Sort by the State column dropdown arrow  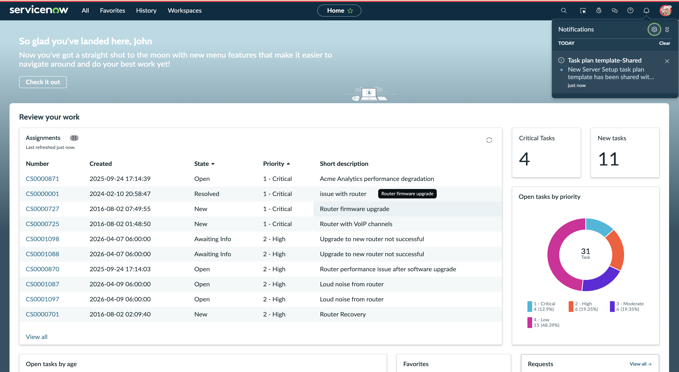(x=213, y=164)
